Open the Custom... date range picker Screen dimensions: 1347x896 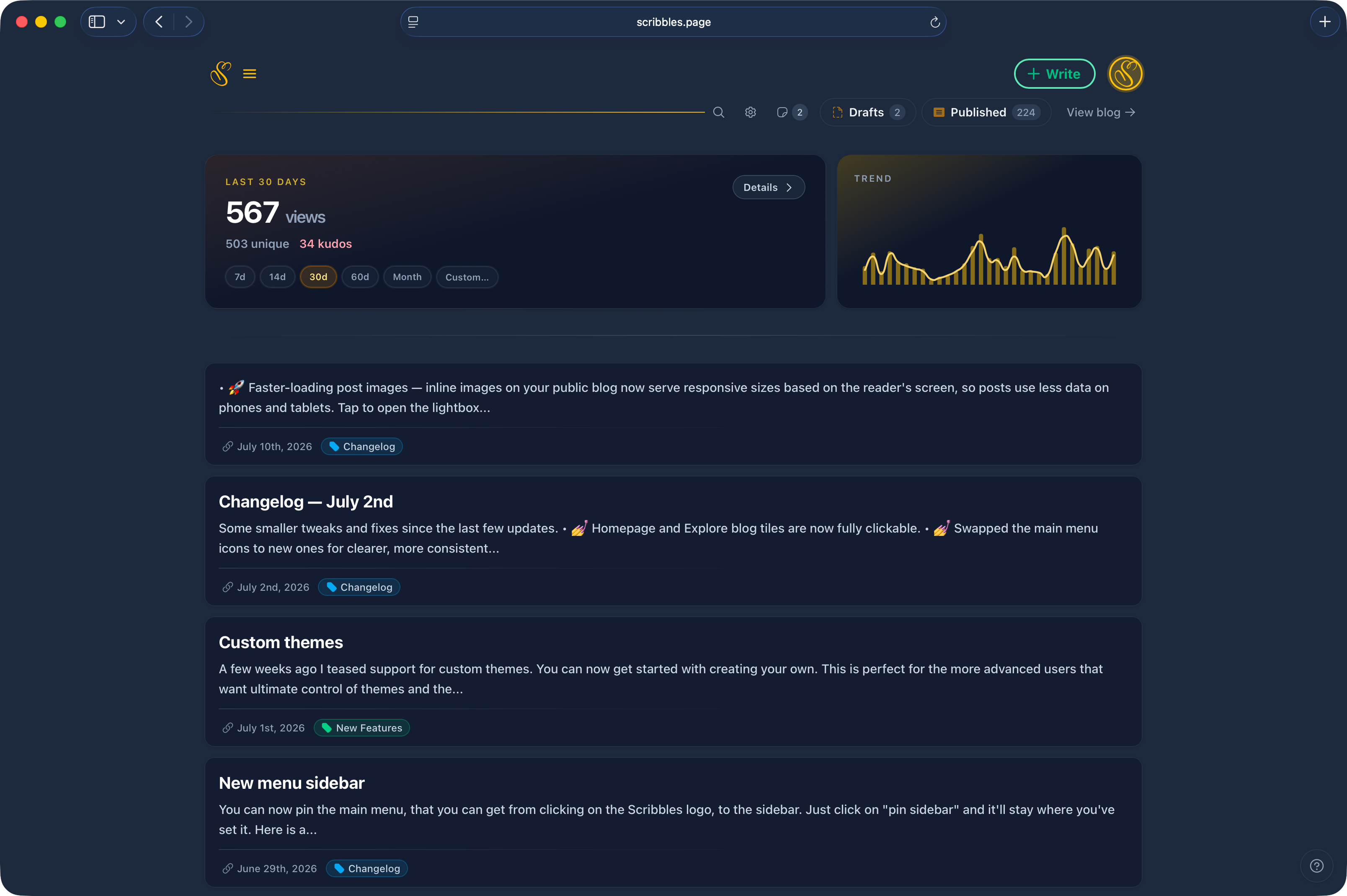(467, 277)
